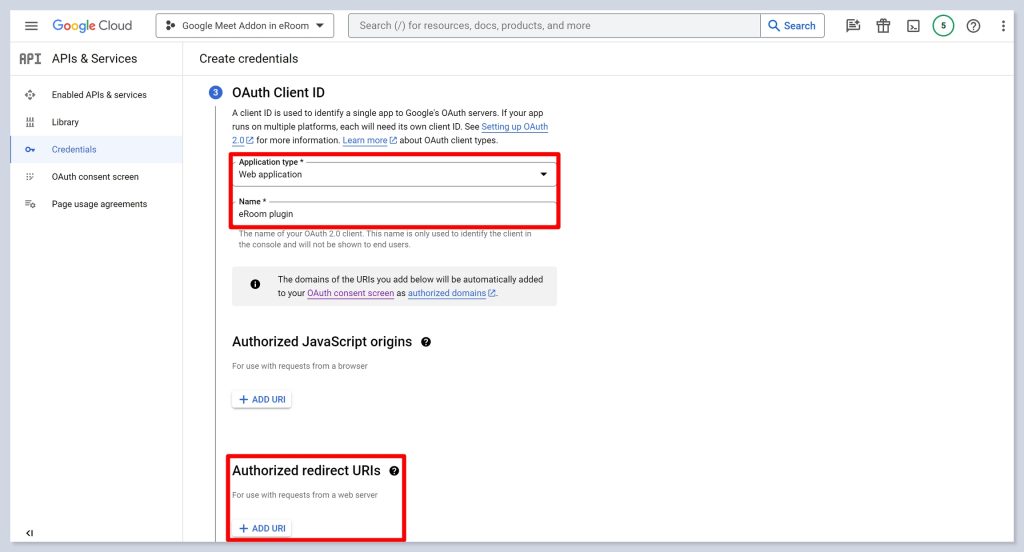Open the help question mark icon
This screenshot has height=552, width=1024.
tap(974, 26)
